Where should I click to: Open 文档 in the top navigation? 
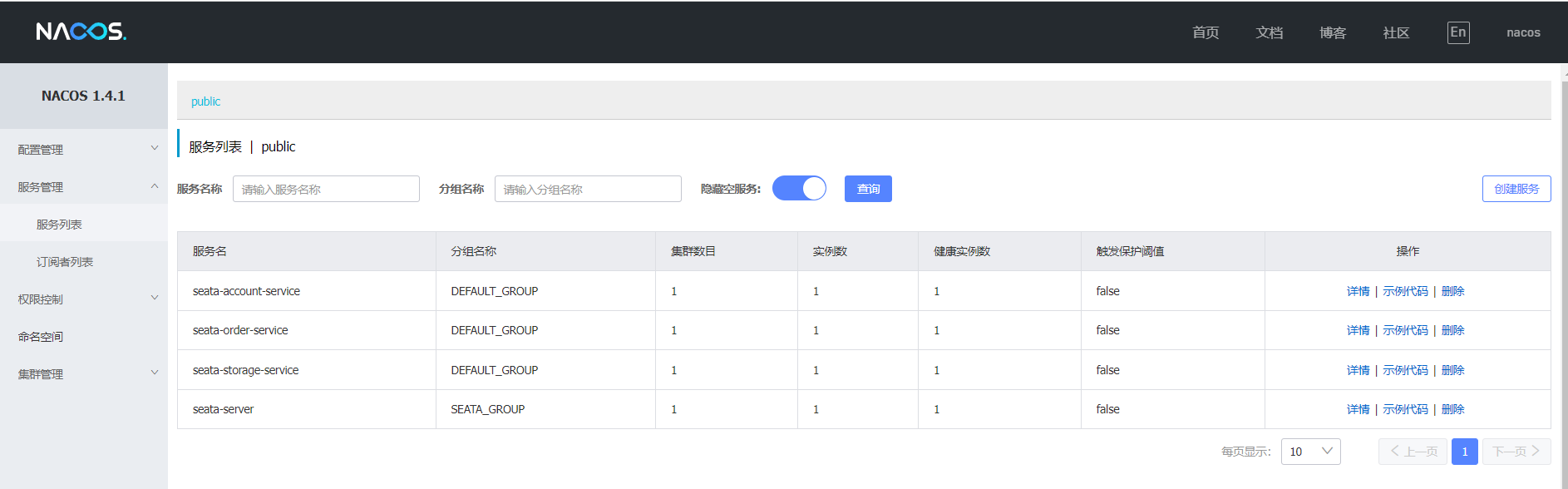1269,32
